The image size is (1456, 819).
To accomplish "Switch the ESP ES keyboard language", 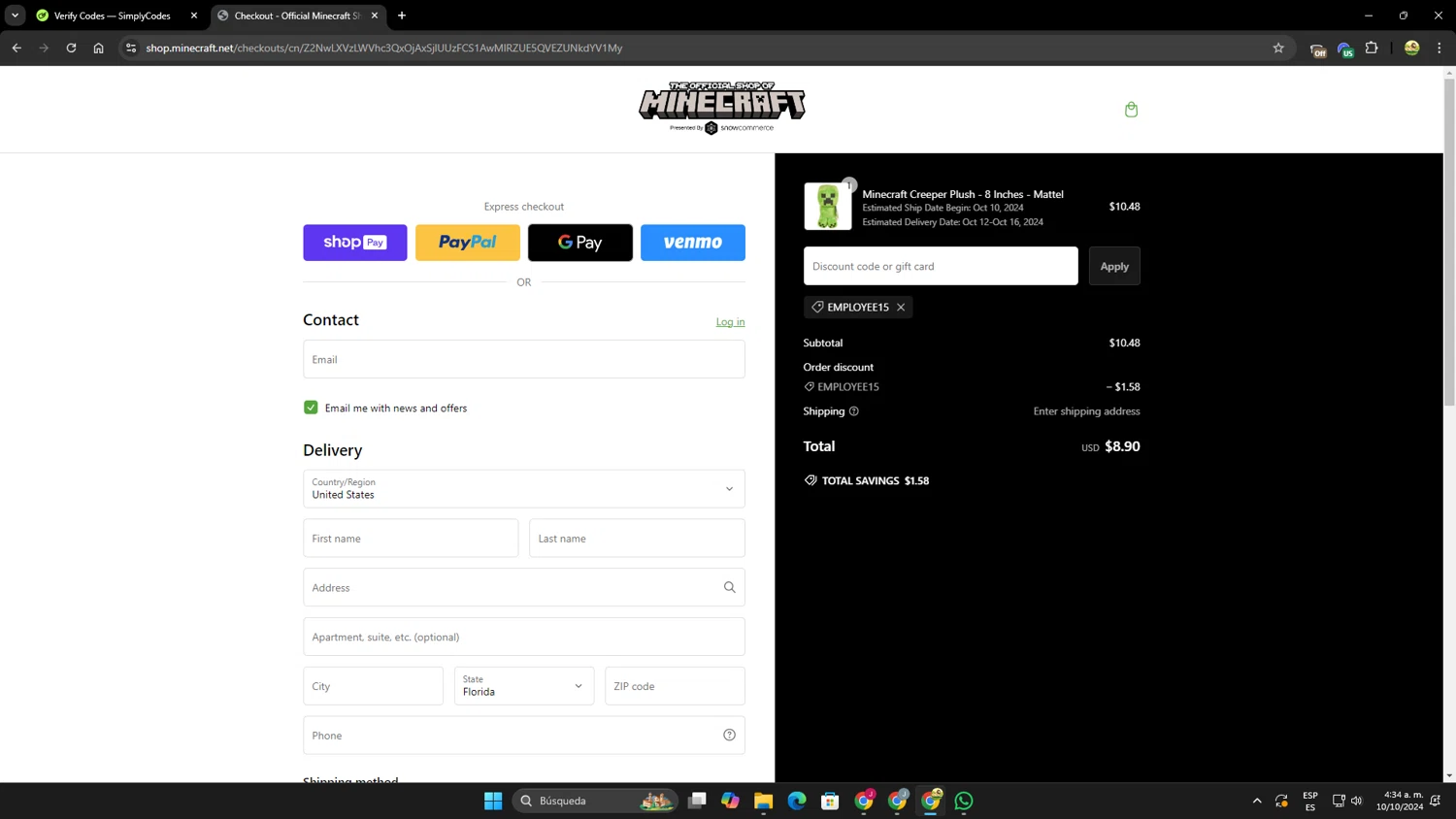I will coord(1310,801).
